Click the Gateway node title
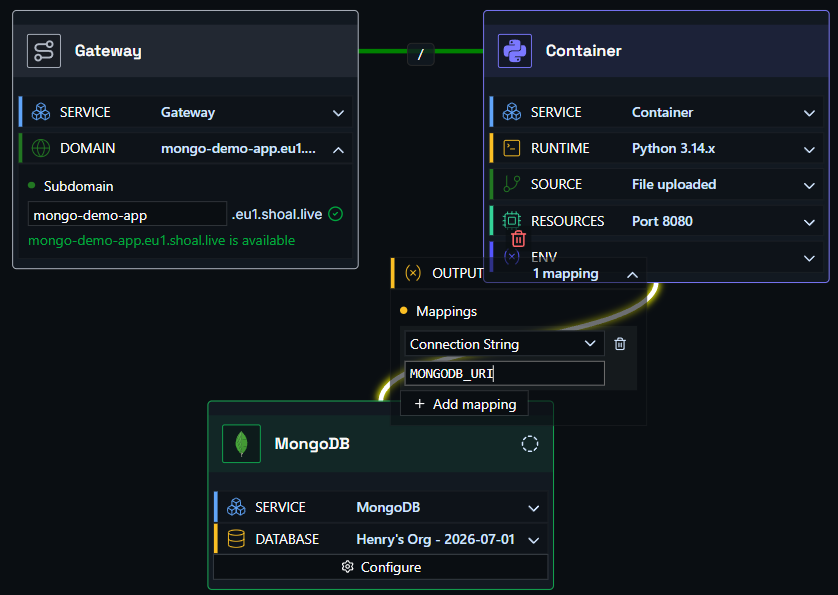The height and width of the screenshot is (595, 838). 108,51
